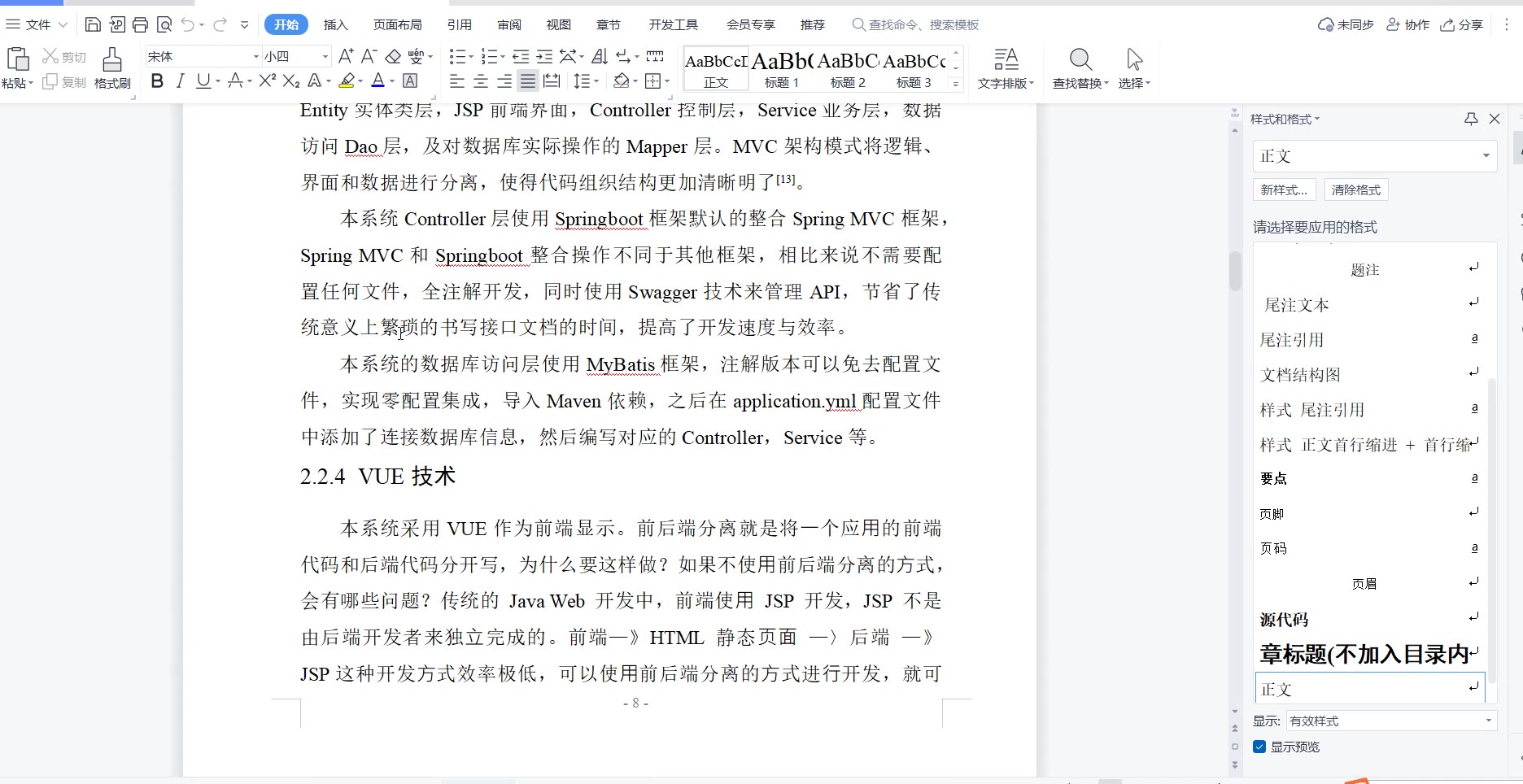Select the 源代码 style in list
The width and height of the screenshot is (1523, 784).
click(x=1369, y=619)
